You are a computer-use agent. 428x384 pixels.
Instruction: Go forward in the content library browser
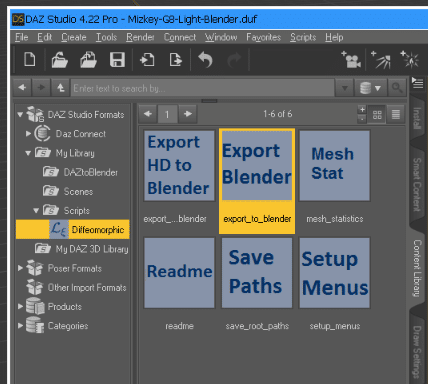41,88
